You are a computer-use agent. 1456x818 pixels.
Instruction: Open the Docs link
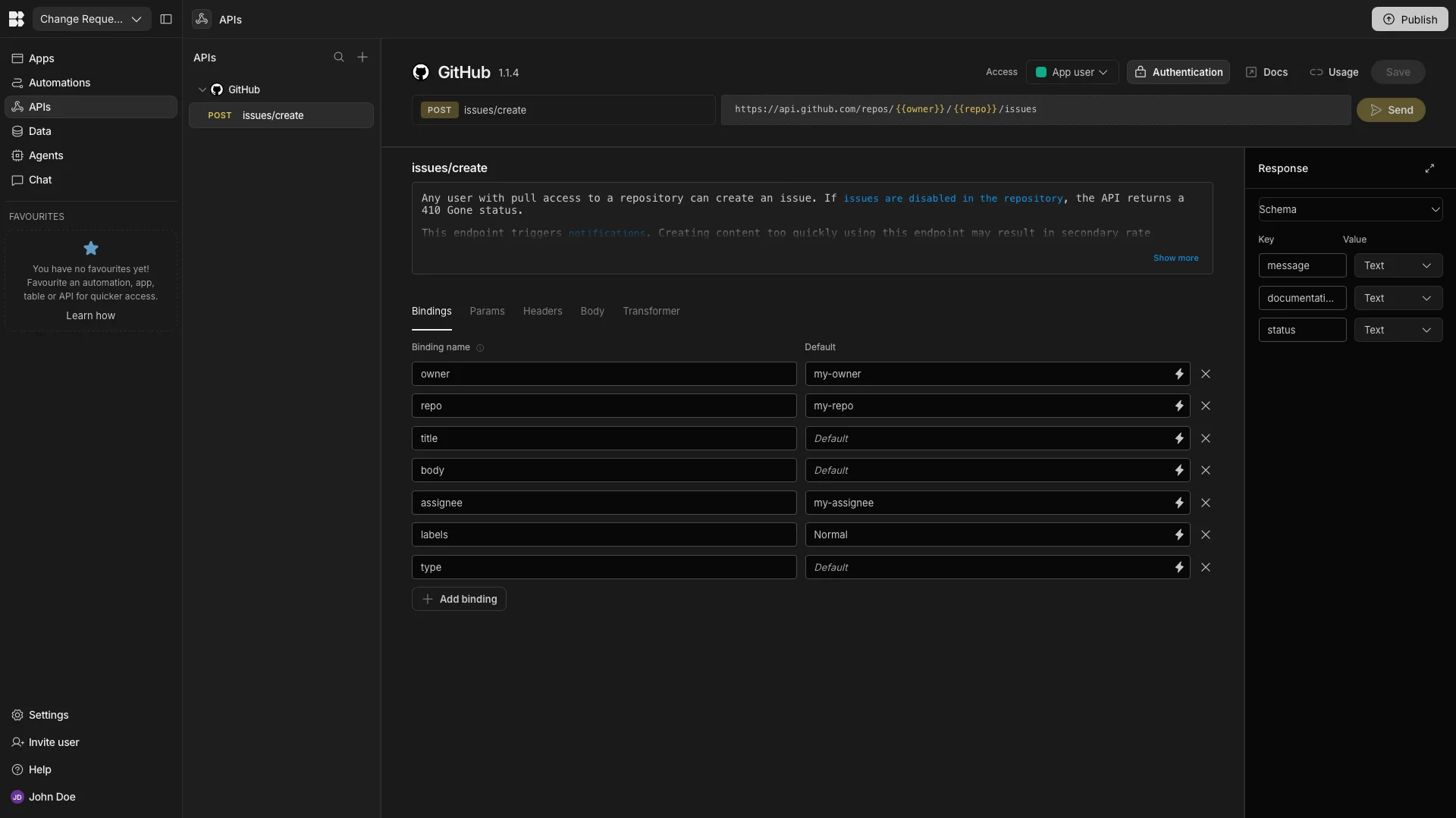pos(1267,72)
